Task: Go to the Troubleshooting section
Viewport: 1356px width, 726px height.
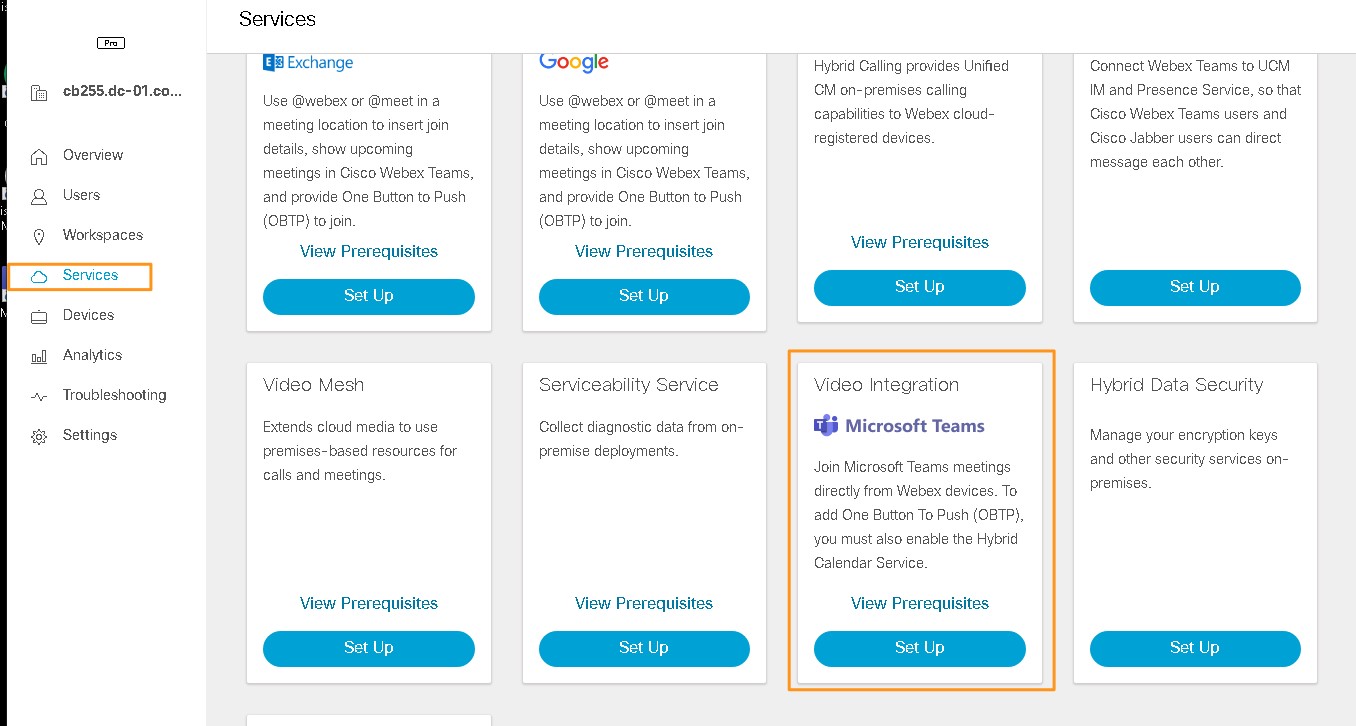Action: point(114,395)
